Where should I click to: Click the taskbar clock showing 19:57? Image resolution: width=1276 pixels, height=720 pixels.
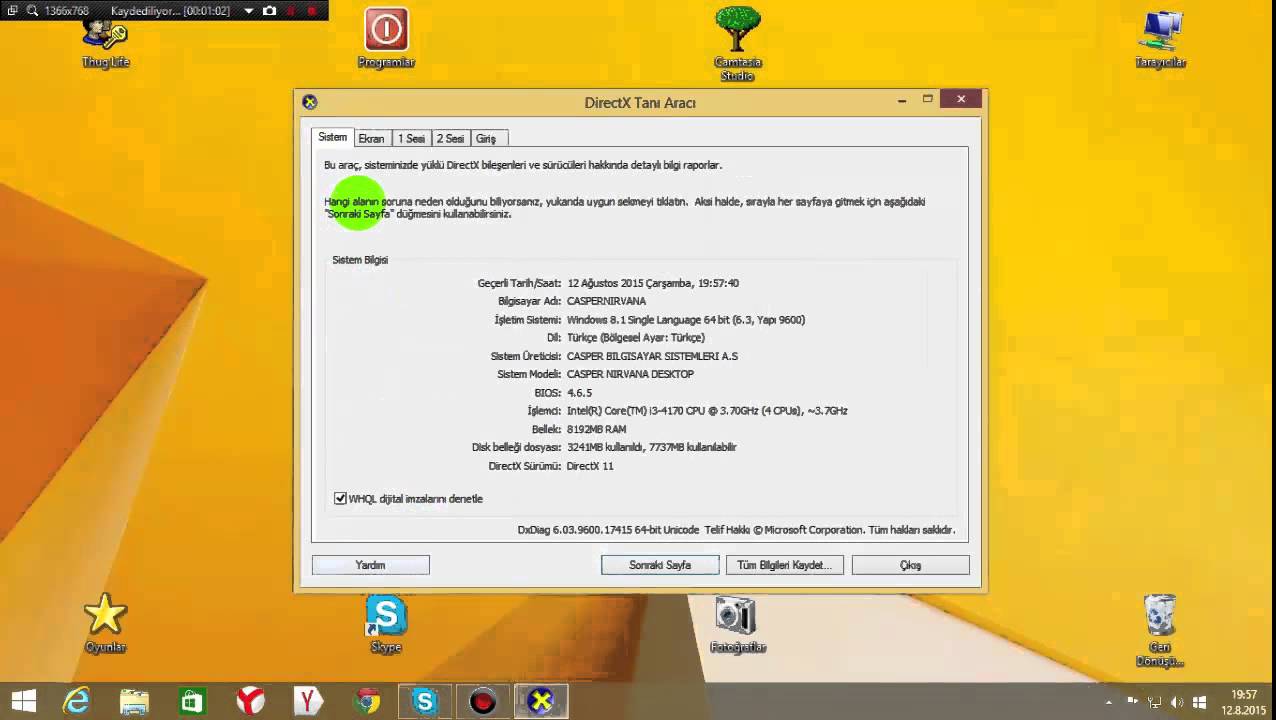tap(1244, 702)
